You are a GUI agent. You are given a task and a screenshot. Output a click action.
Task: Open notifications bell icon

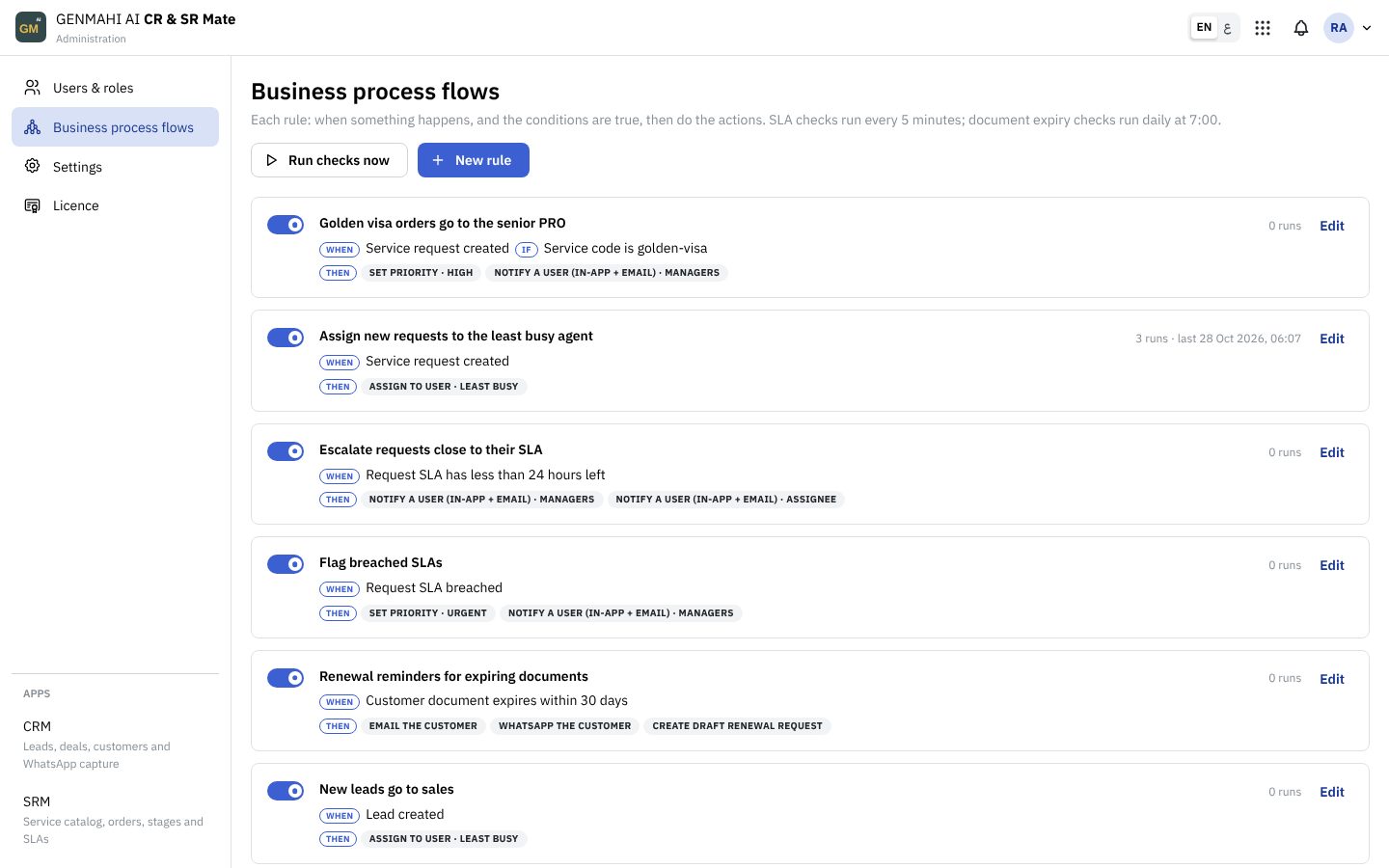[x=1301, y=28]
